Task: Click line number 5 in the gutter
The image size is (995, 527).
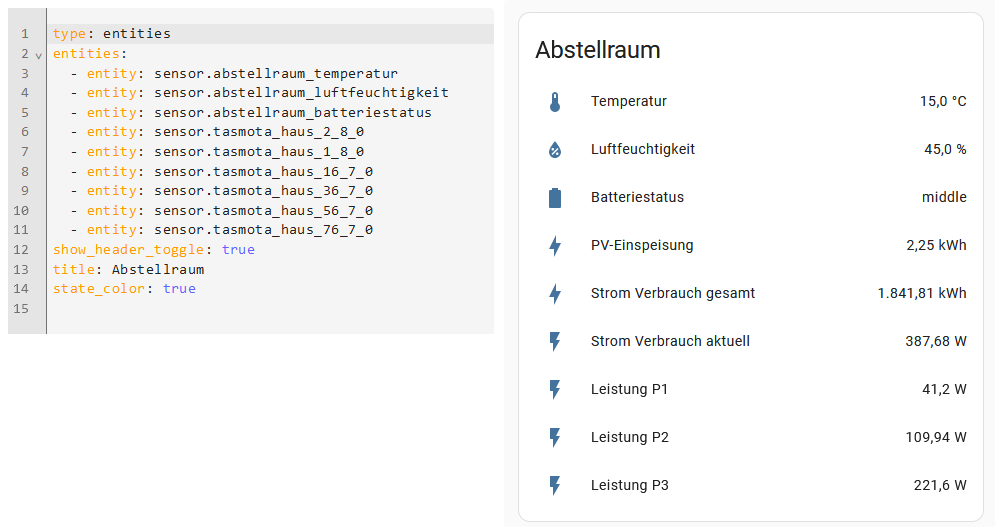Action: (x=25, y=113)
